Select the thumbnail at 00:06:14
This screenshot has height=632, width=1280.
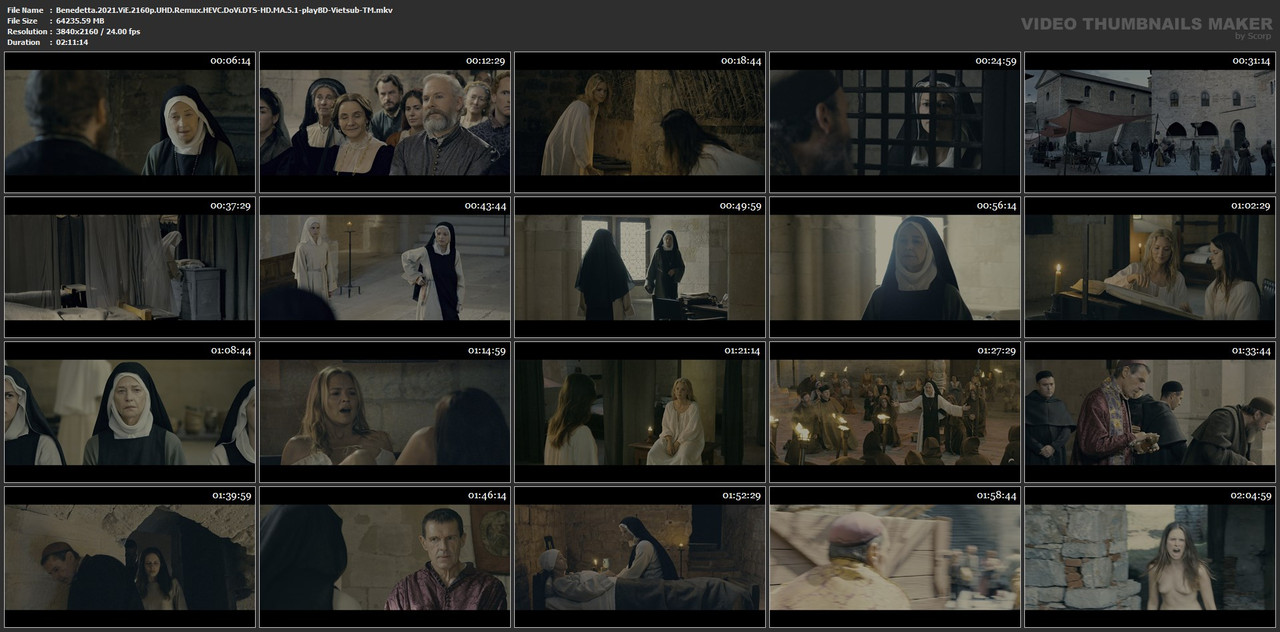(129, 122)
